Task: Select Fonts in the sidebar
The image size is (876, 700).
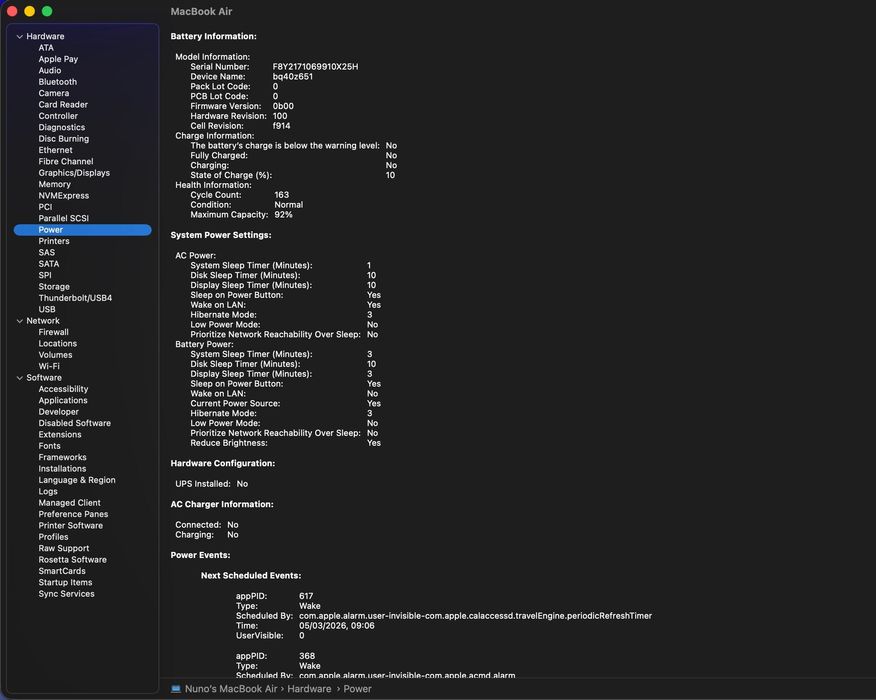Action: 49,446
